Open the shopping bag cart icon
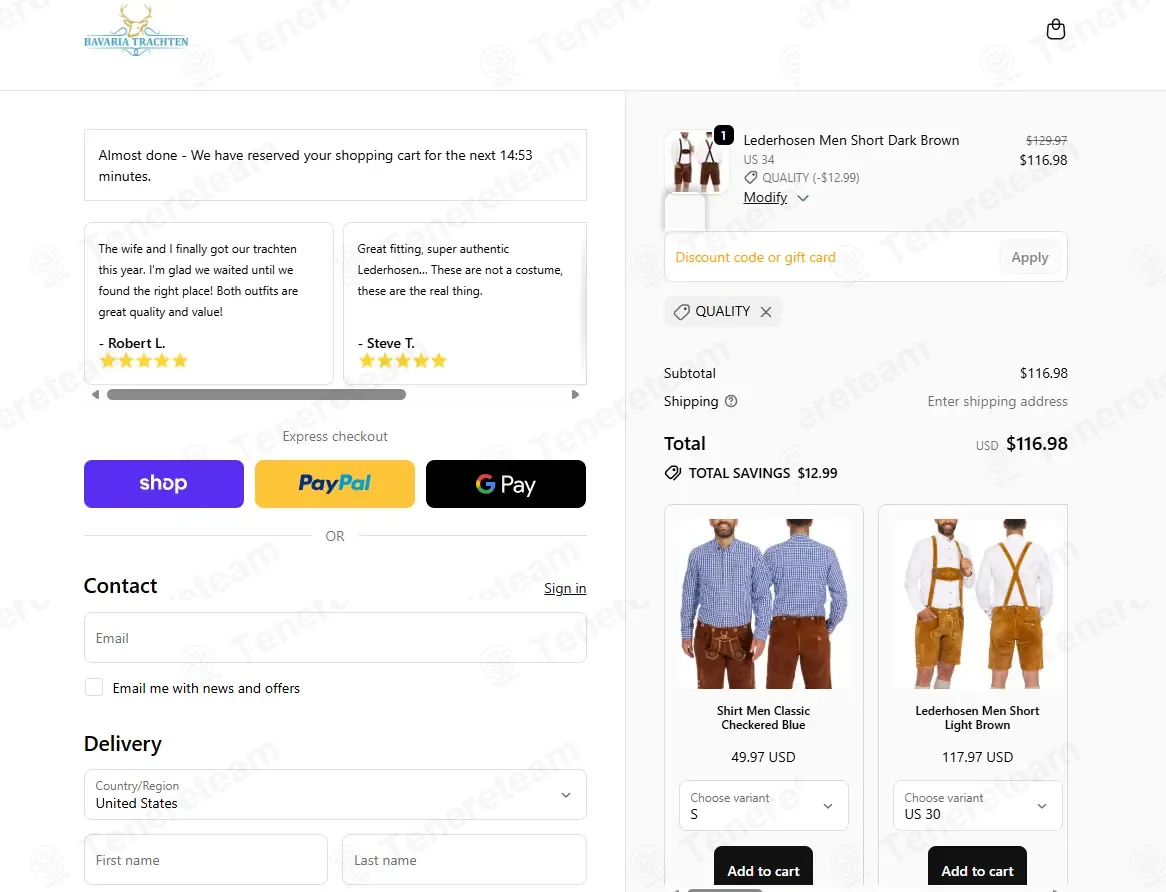The height and width of the screenshot is (892, 1166). coord(1055,30)
